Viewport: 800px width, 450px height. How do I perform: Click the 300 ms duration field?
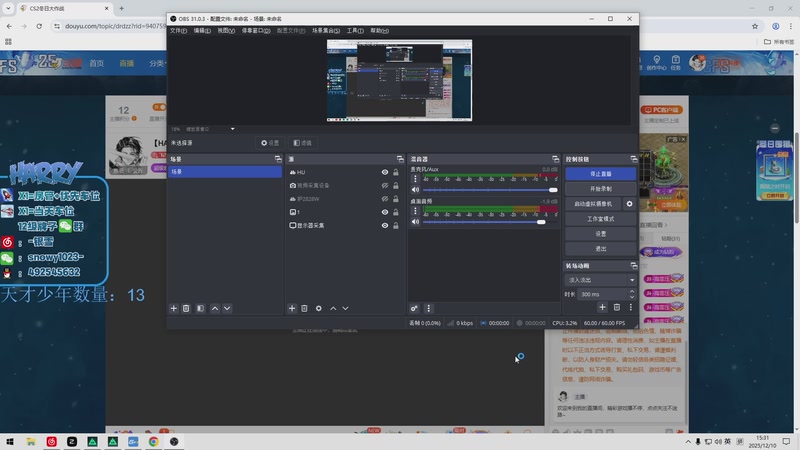coord(604,294)
